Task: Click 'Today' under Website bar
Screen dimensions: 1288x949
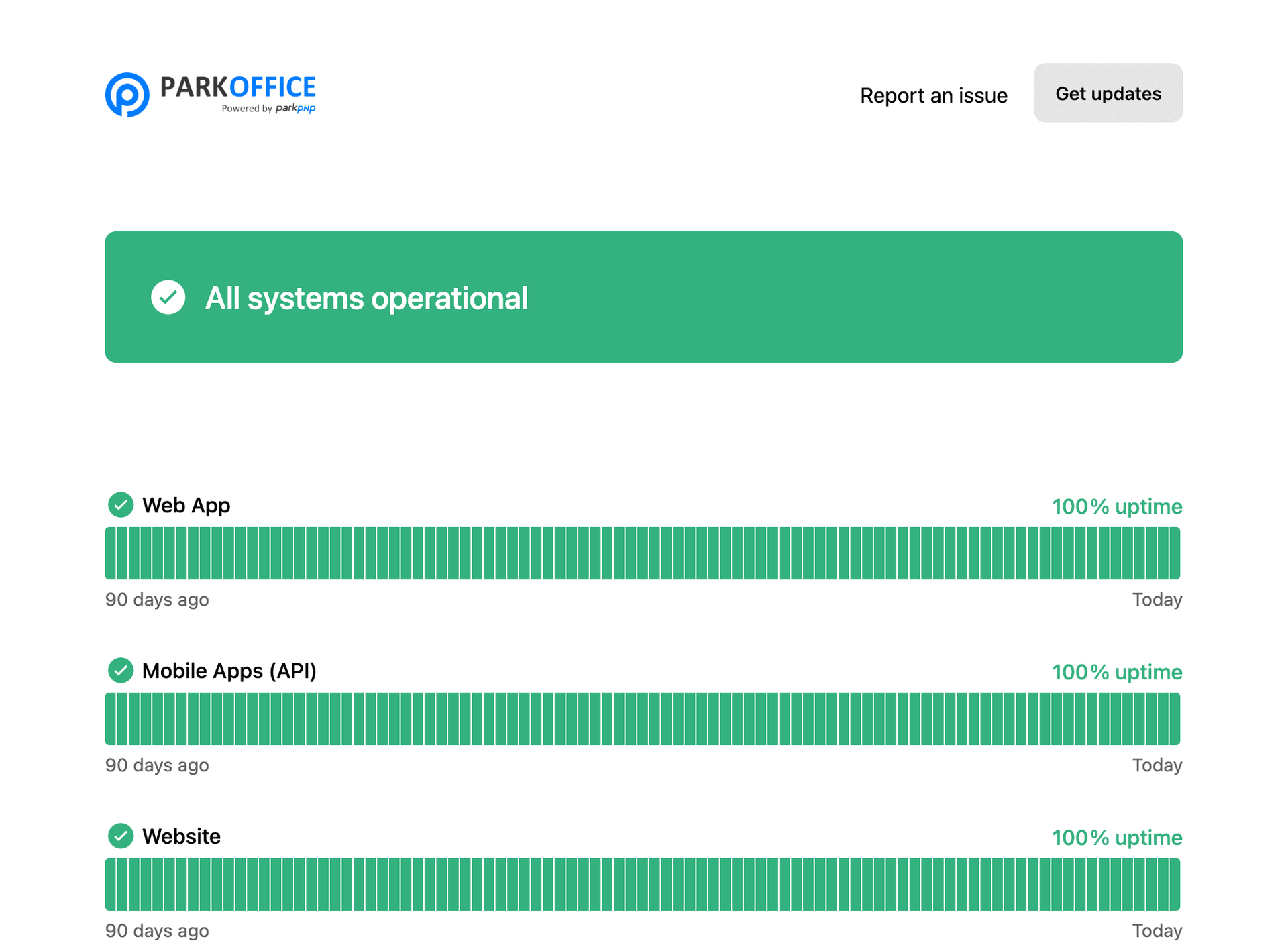Action: pyautogui.click(x=1157, y=931)
